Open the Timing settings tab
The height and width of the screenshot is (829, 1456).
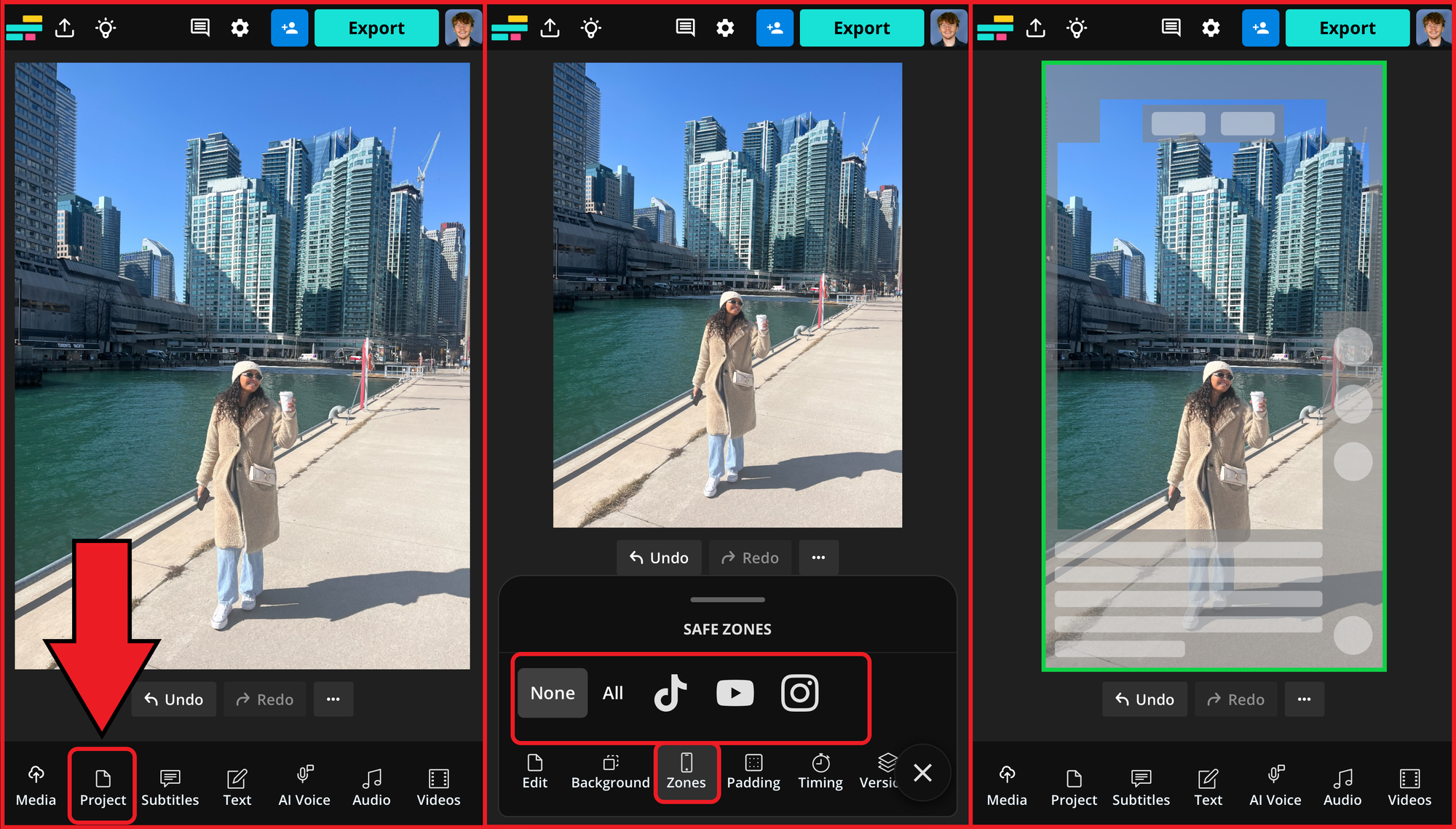tap(820, 772)
